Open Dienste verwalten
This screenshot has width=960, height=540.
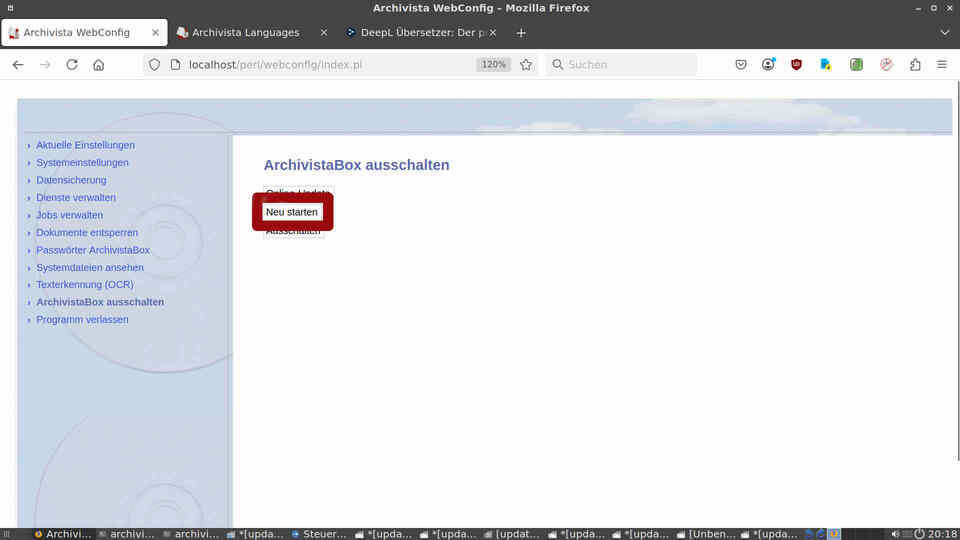76,197
